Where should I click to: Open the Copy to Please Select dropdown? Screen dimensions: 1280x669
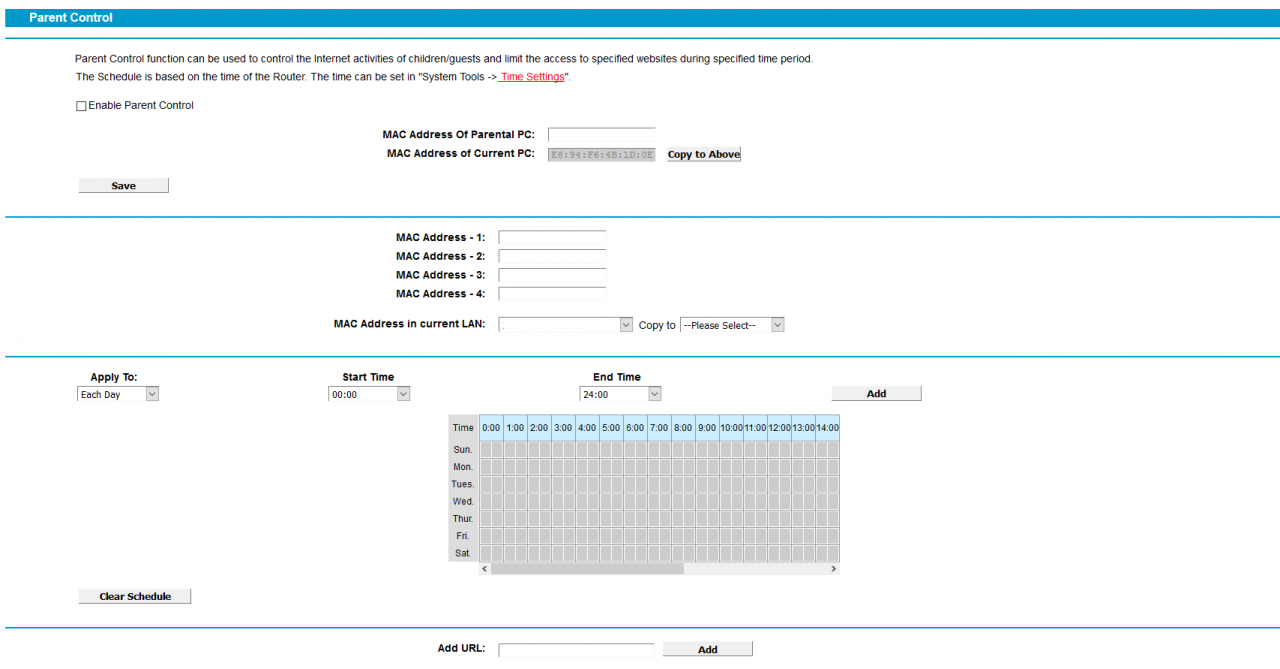click(x=732, y=325)
